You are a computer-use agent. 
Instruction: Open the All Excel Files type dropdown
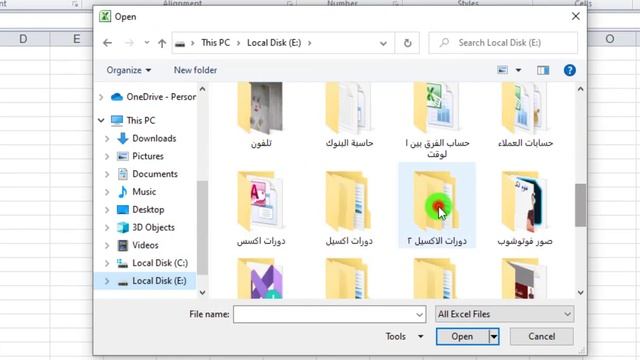point(504,314)
